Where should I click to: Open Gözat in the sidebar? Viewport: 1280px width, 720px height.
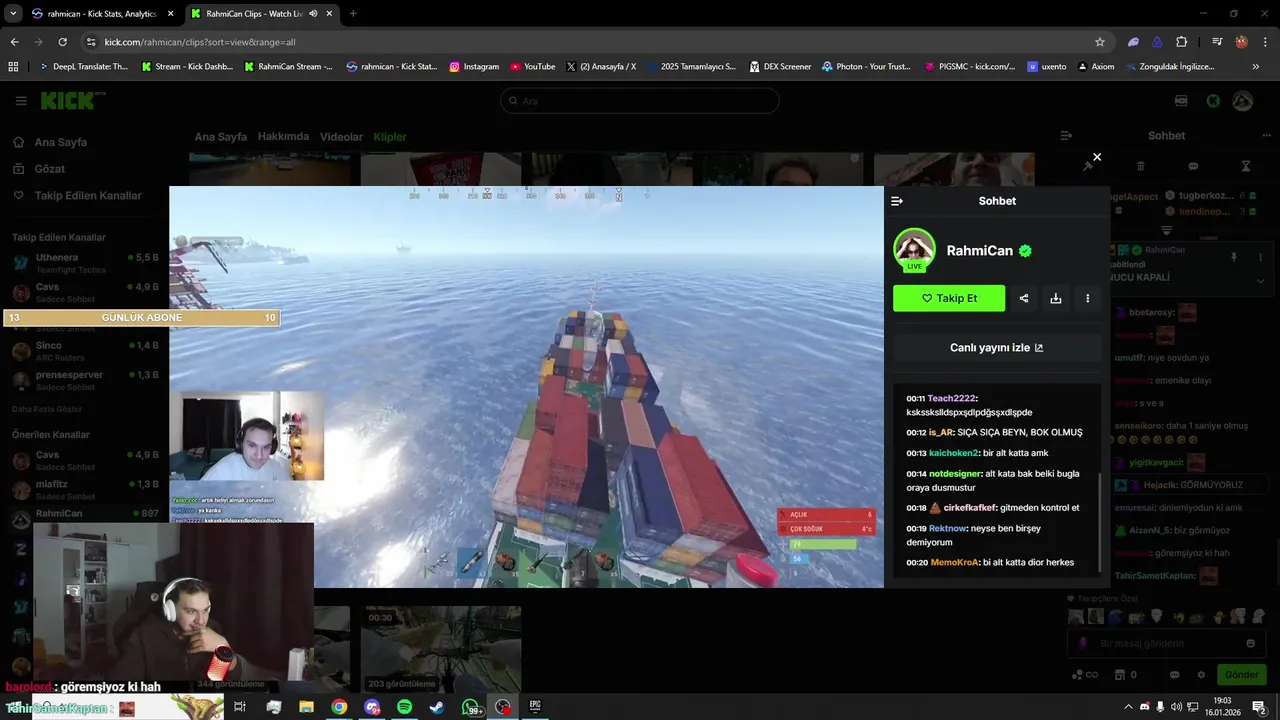(49, 169)
